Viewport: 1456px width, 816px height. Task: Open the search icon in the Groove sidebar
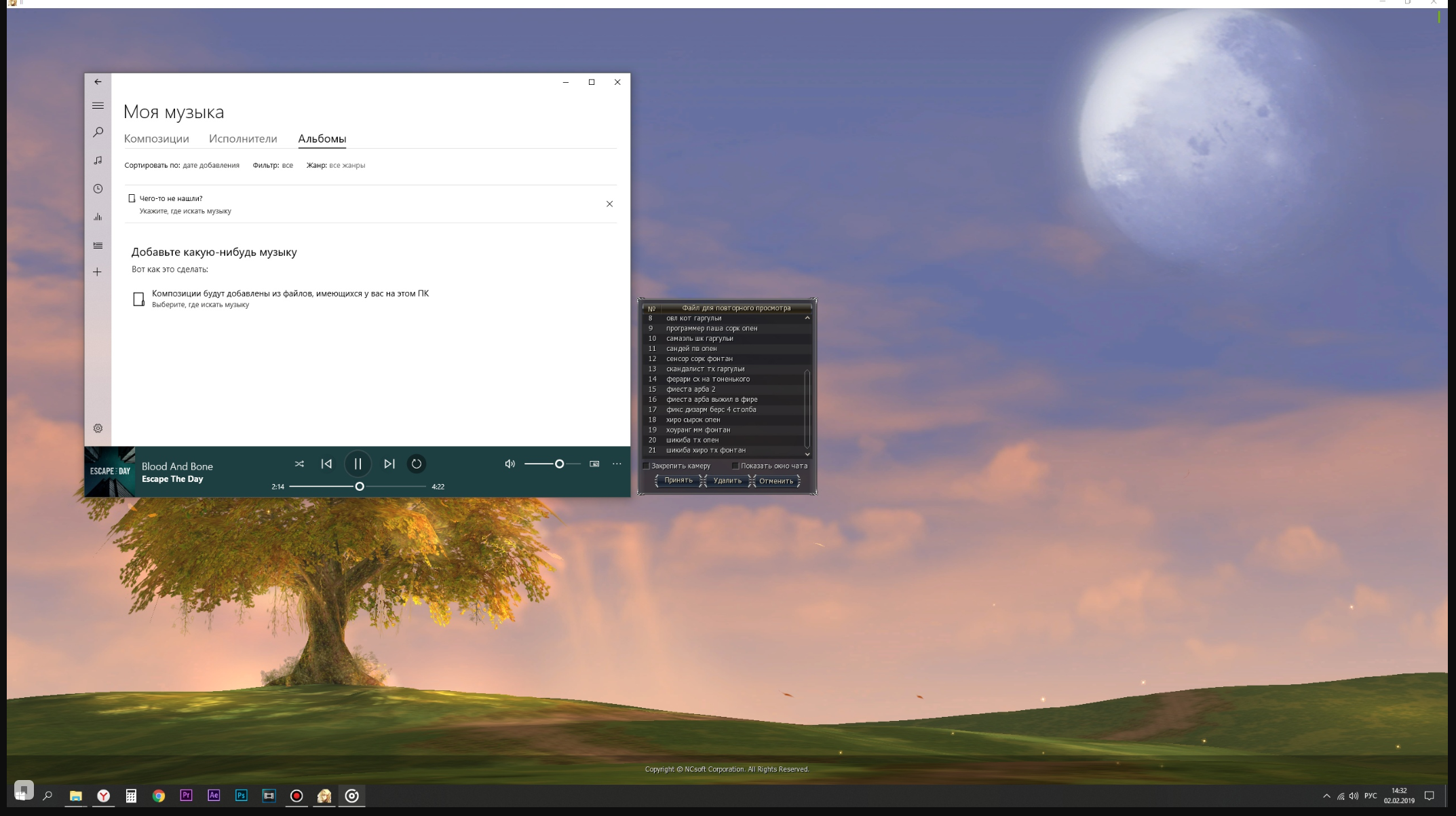point(98,132)
